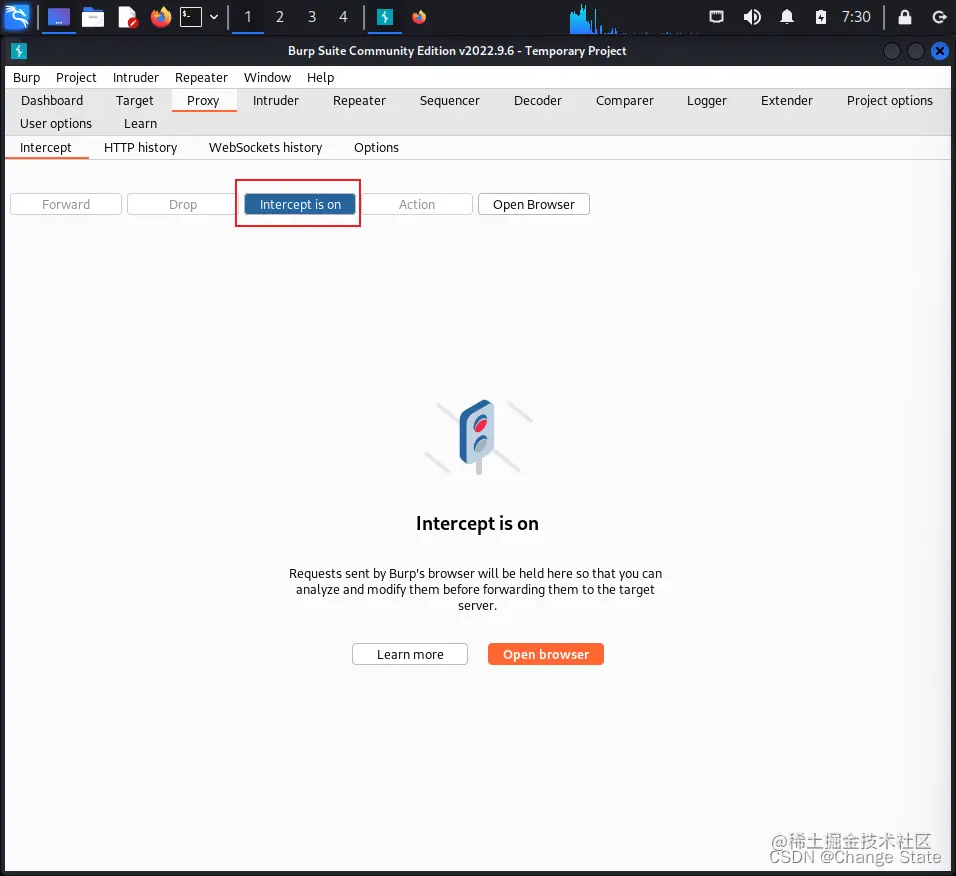
Task: Open the Repeater menu in menu bar
Action: [201, 77]
